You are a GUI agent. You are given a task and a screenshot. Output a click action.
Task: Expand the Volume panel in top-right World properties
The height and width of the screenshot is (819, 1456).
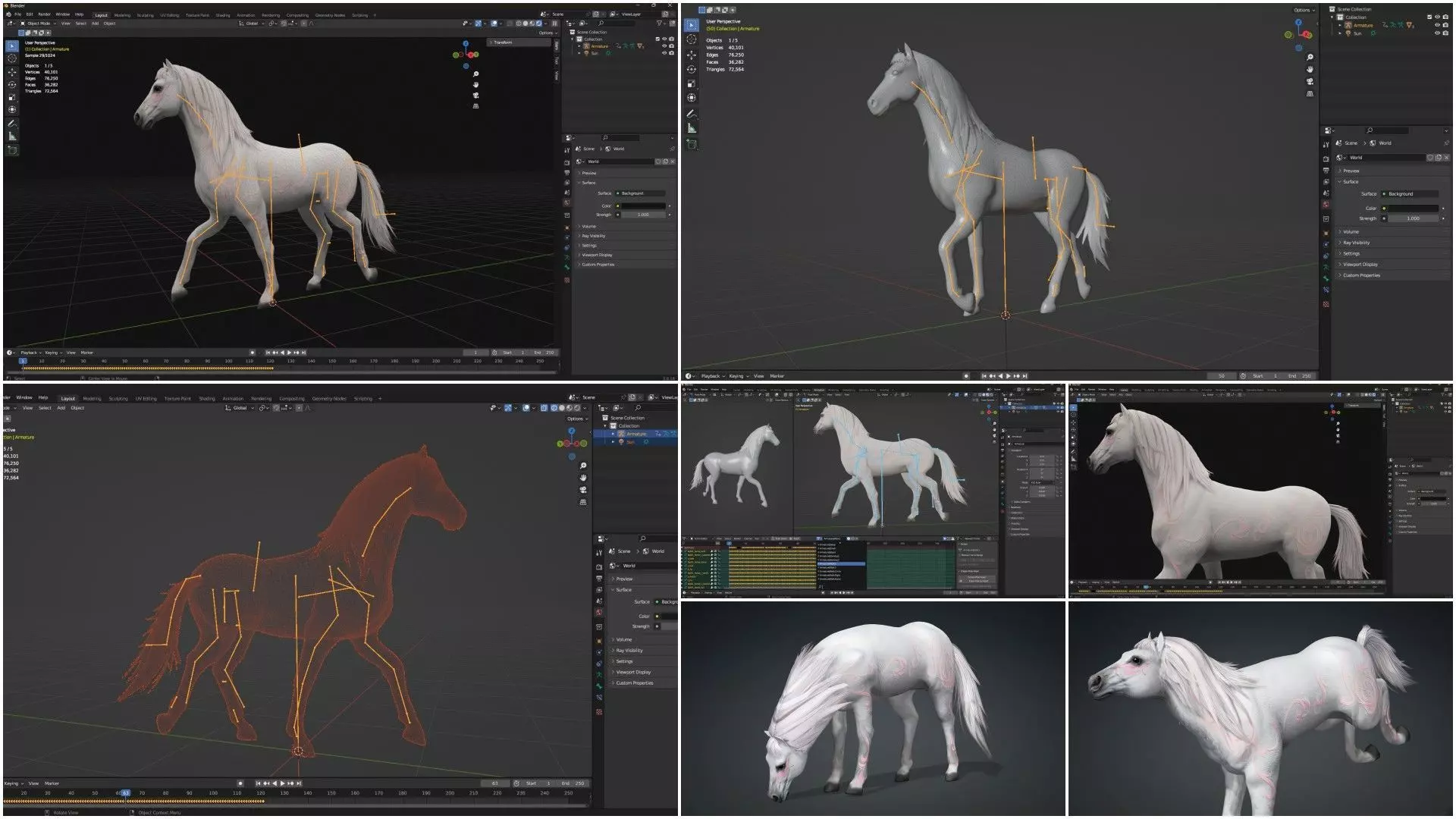1394,232
